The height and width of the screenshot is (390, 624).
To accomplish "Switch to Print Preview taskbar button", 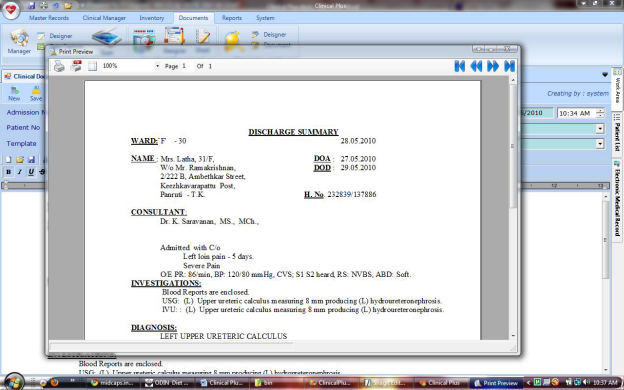I will [496, 383].
